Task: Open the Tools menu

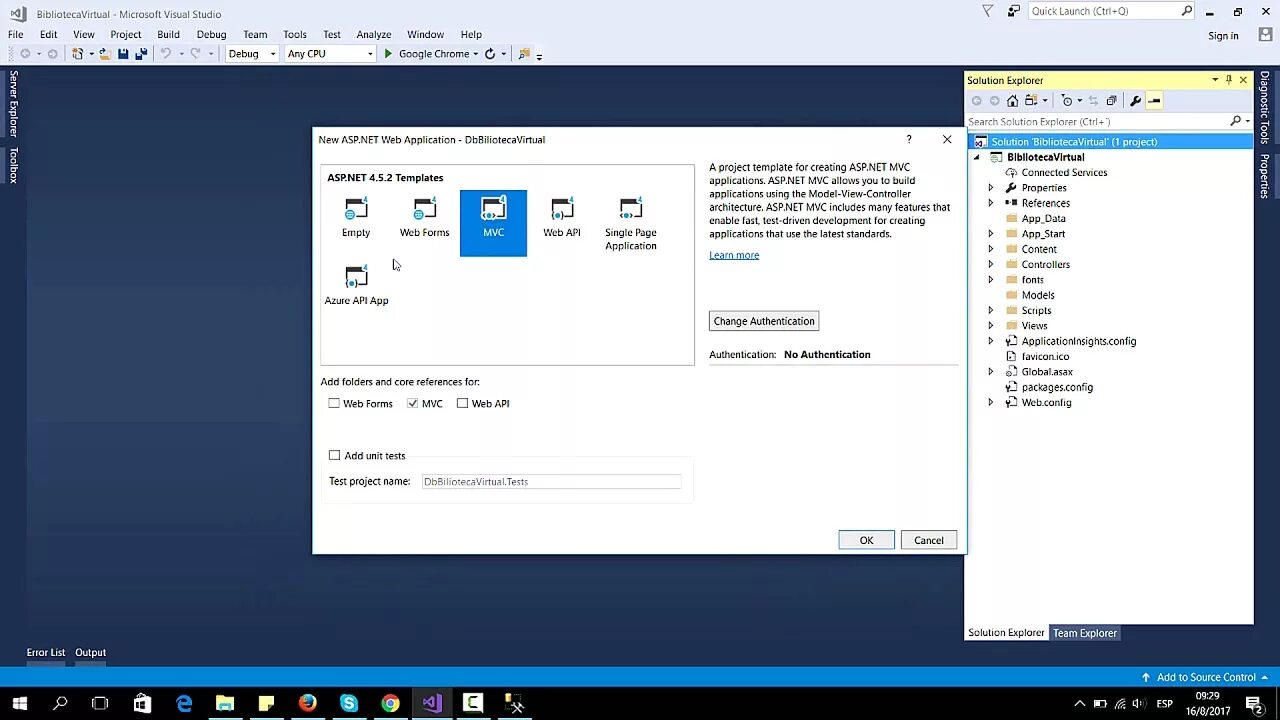Action: pyautogui.click(x=294, y=34)
